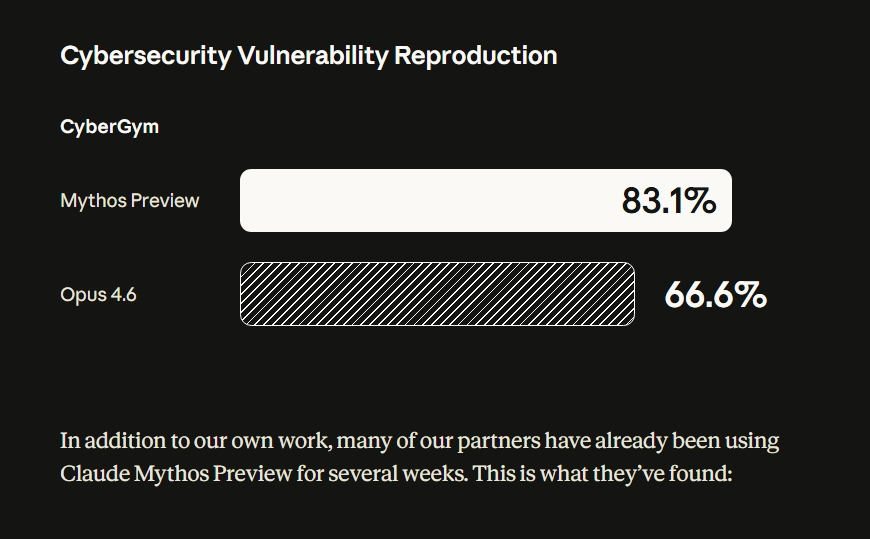
Task: Click the sentence "This is what they've found:"
Action: 603,472
